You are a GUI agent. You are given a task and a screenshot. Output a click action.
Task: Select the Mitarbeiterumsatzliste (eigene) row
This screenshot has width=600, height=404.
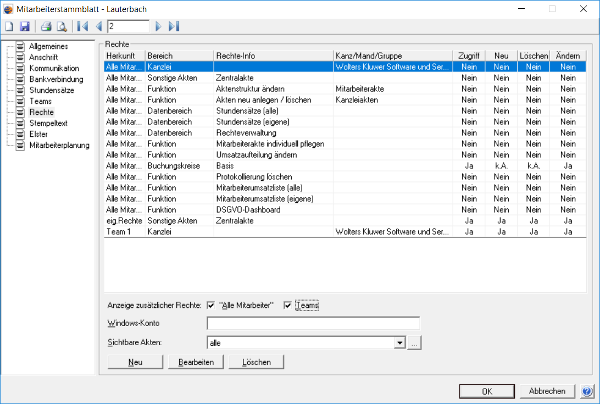(x=345, y=199)
